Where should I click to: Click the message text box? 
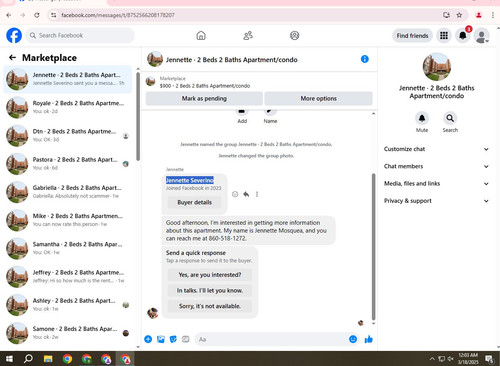pos(272,339)
